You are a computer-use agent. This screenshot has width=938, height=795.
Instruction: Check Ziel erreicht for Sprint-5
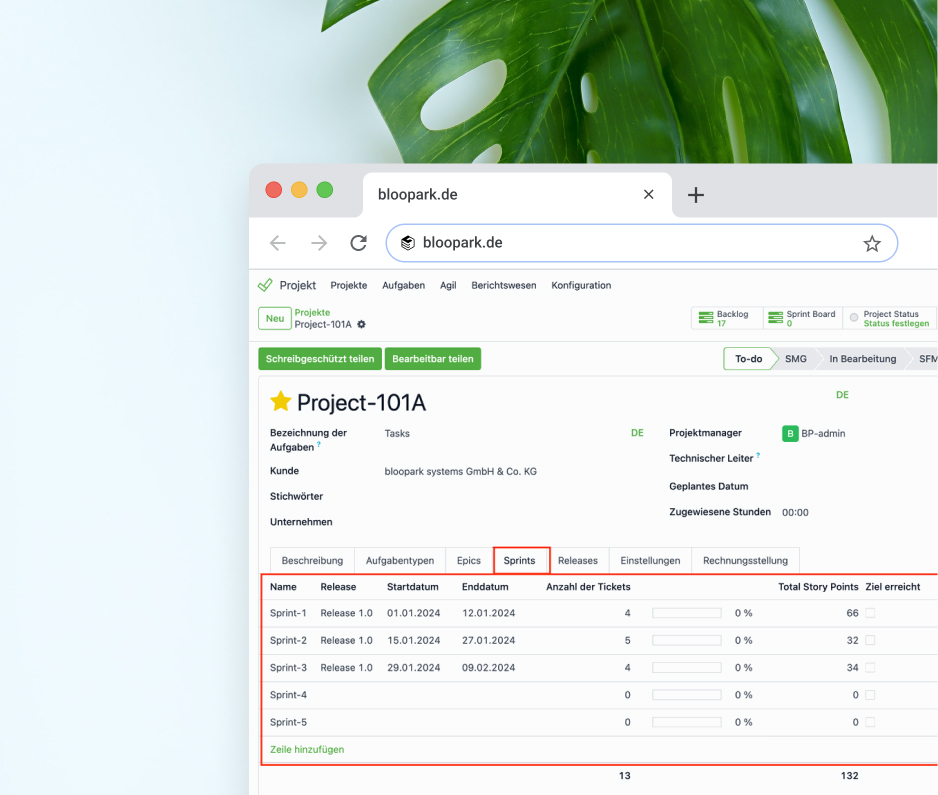point(871,722)
